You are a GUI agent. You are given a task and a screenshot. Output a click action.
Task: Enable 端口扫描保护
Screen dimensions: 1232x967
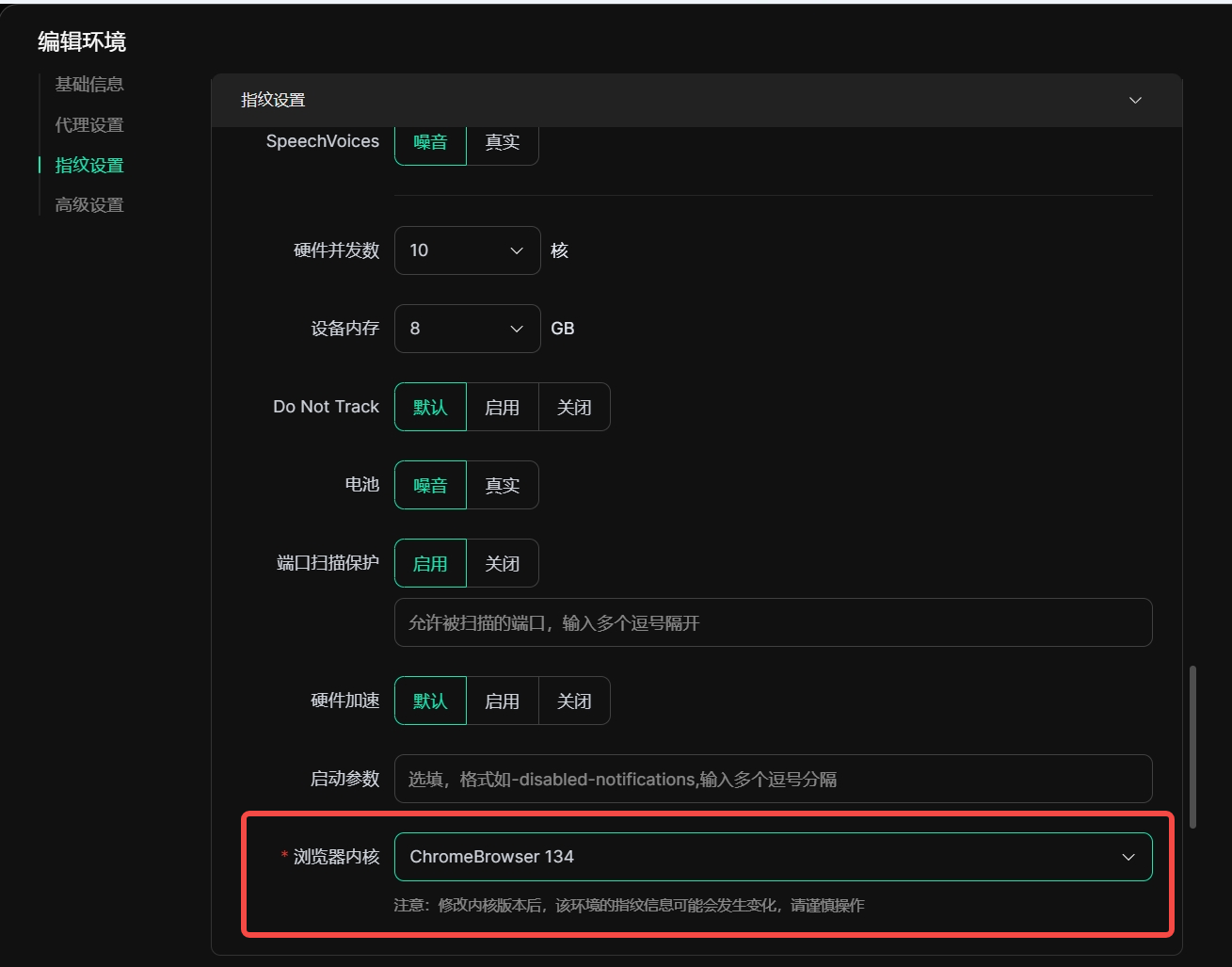pyautogui.click(x=430, y=563)
